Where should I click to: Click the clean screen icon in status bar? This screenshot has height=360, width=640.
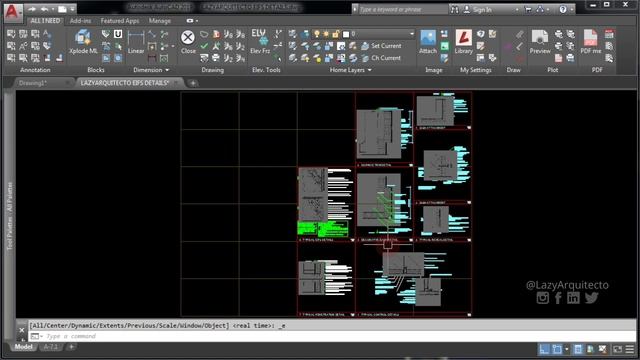click(x=618, y=349)
